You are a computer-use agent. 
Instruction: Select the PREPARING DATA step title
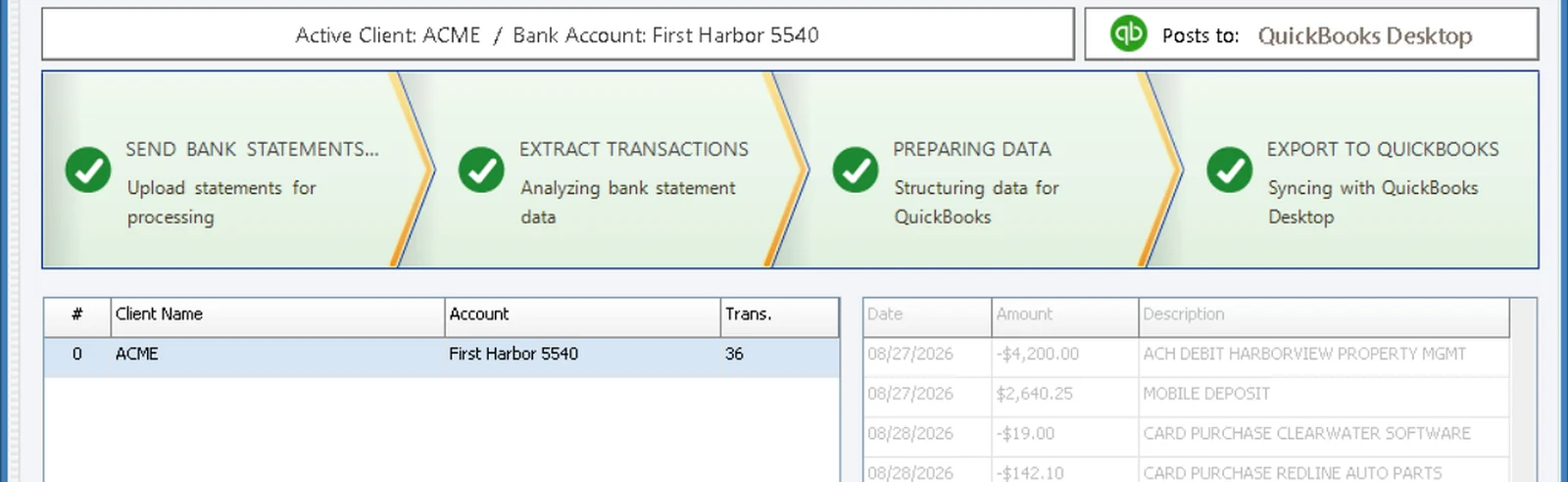972,149
